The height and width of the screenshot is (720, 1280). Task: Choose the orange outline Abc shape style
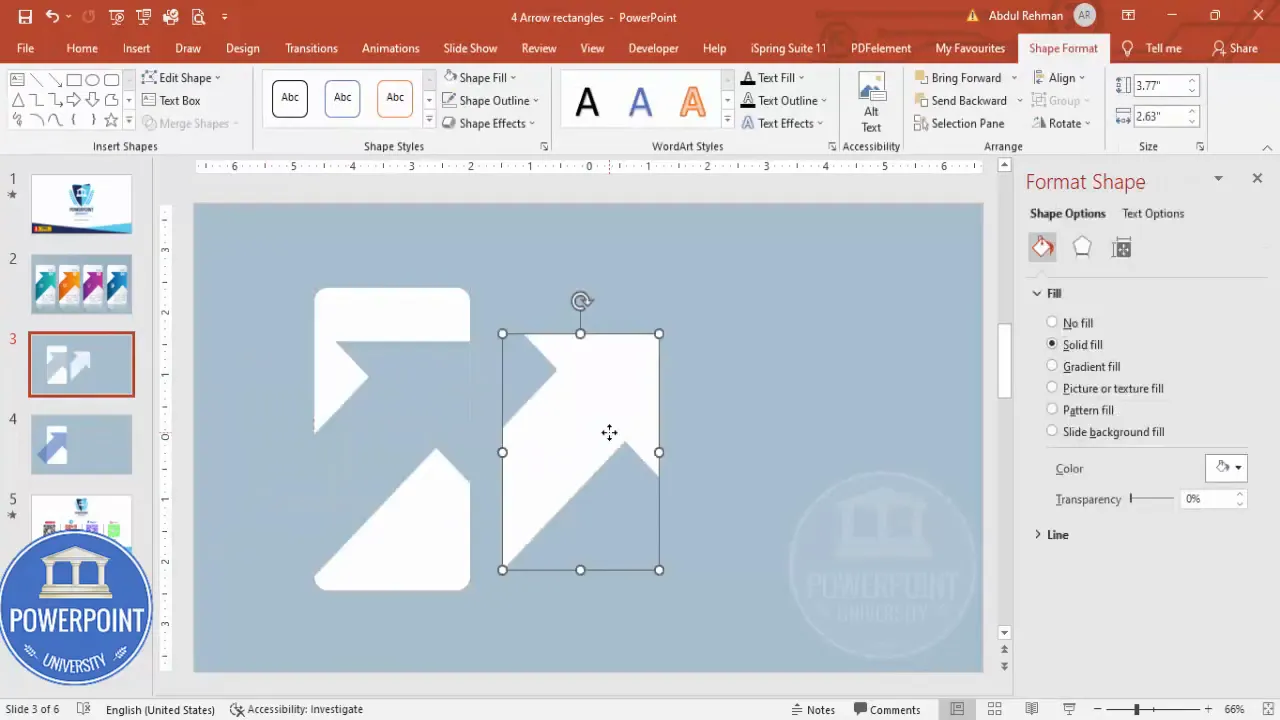click(x=395, y=98)
